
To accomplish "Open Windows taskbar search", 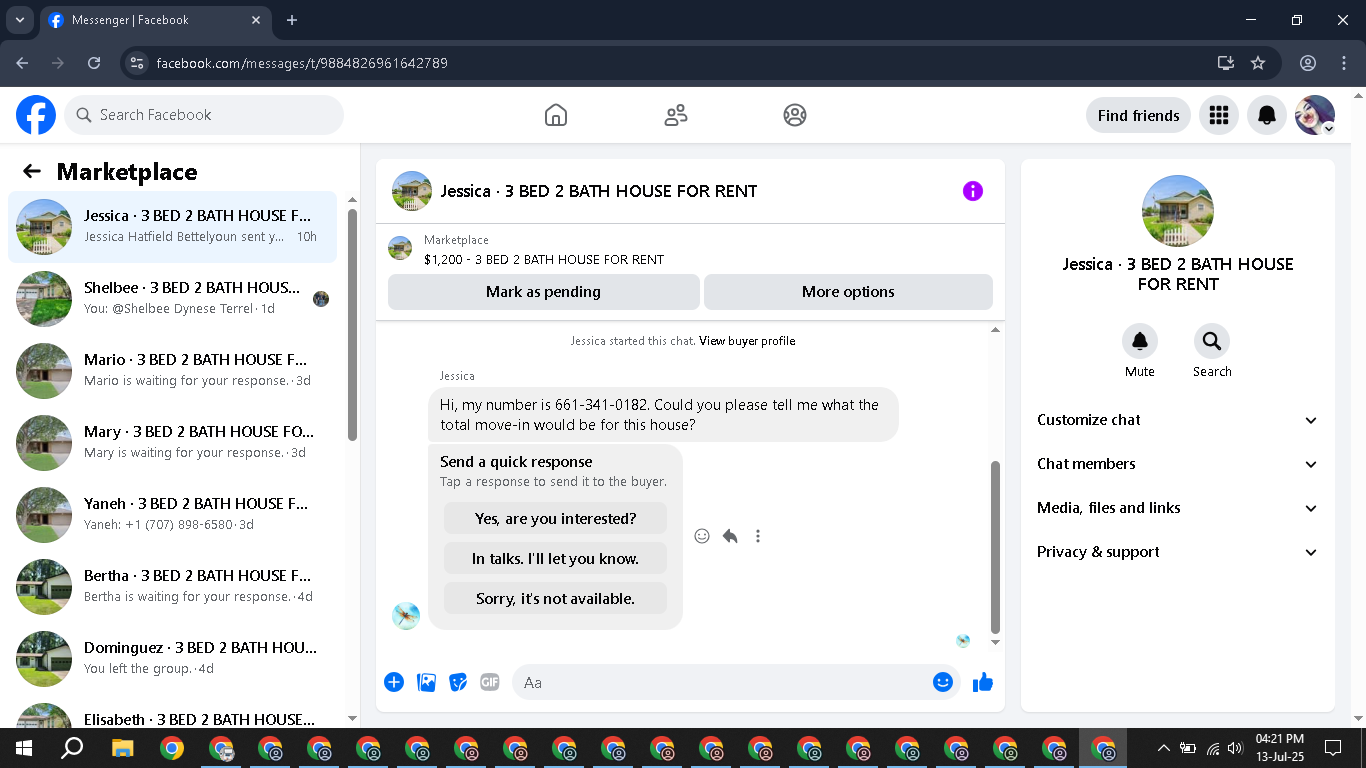I will pos(72,748).
